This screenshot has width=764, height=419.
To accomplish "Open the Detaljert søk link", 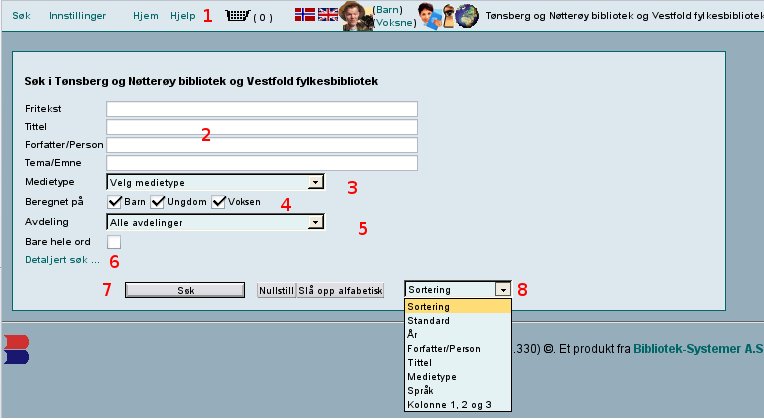I will [x=62, y=260].
